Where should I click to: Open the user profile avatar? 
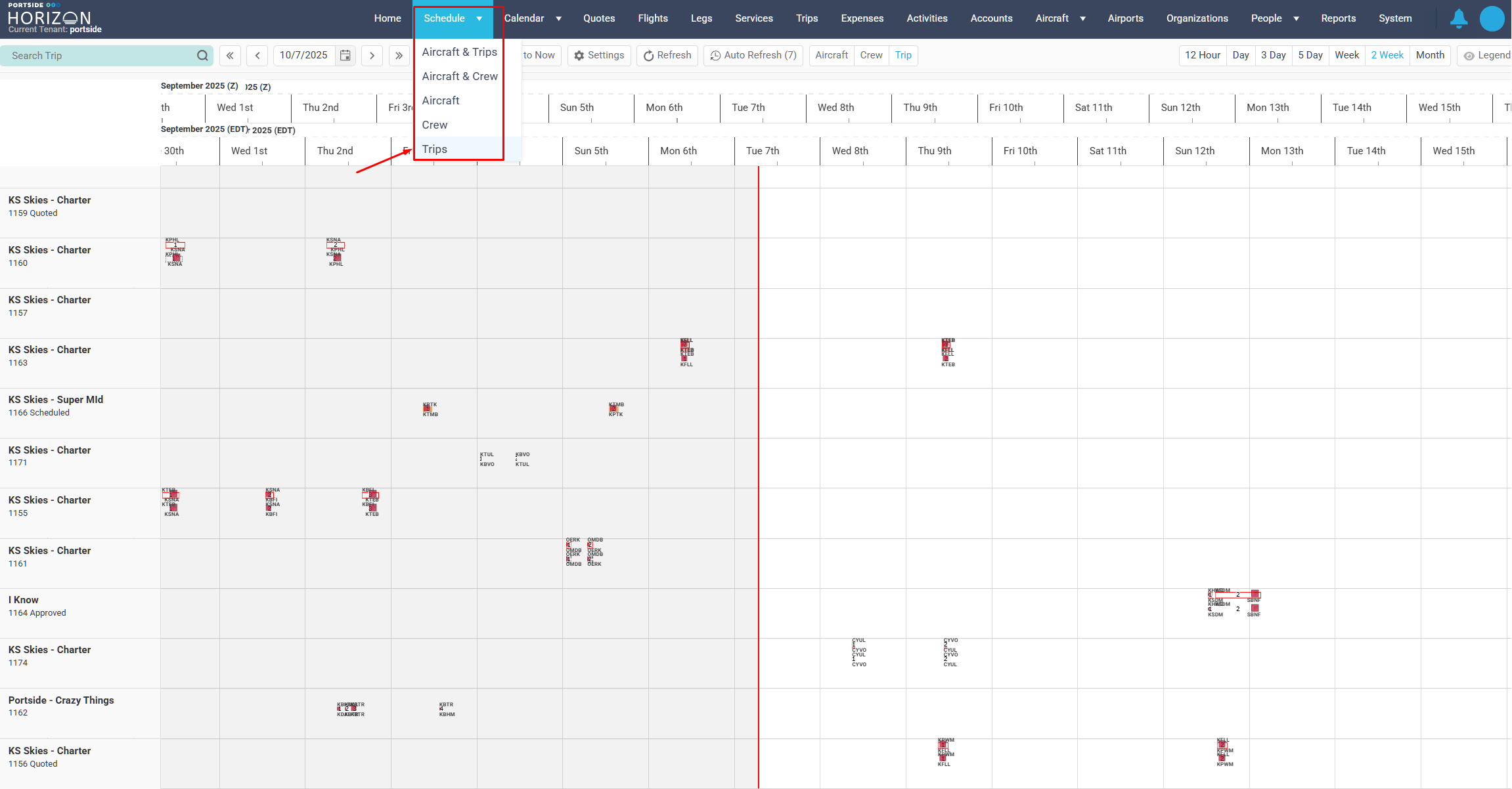1492,18
